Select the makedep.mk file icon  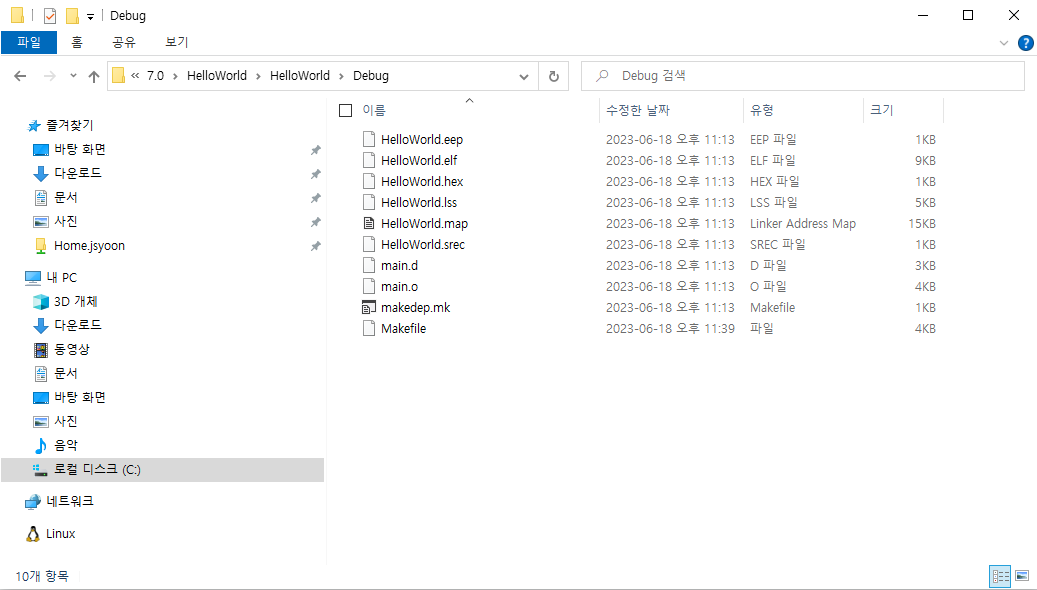[x=369, y=308]
